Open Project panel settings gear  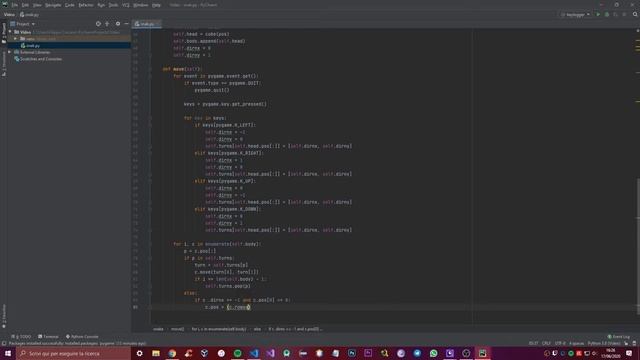coord(118,24)
